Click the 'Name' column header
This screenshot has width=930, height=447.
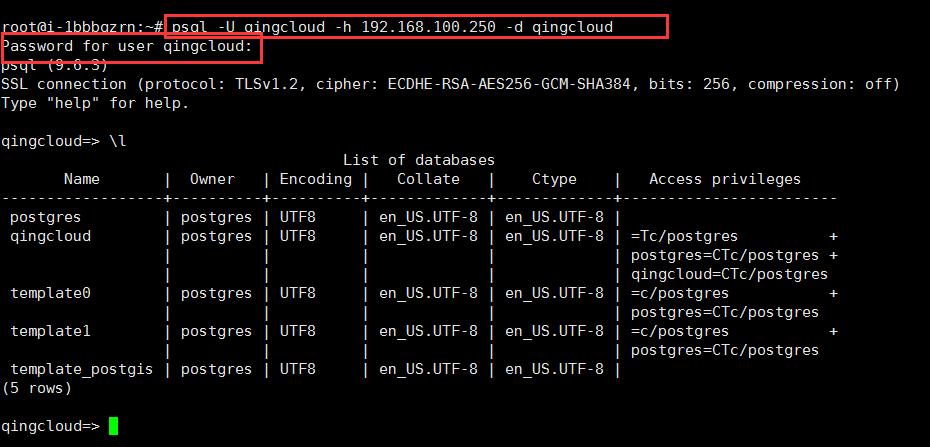82,179
